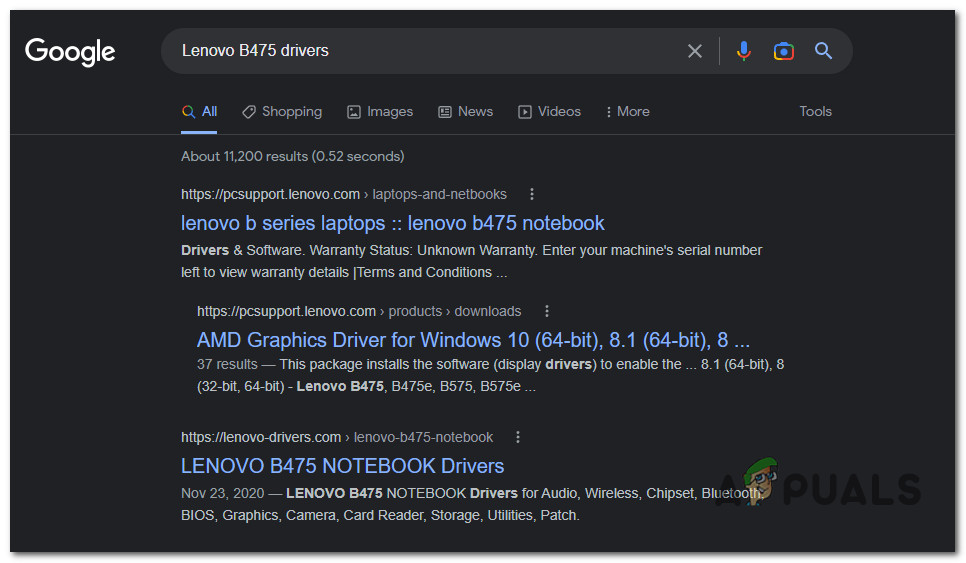
Task: Open the lenovo b series laptops b475 notebook link
Action: 392,223
